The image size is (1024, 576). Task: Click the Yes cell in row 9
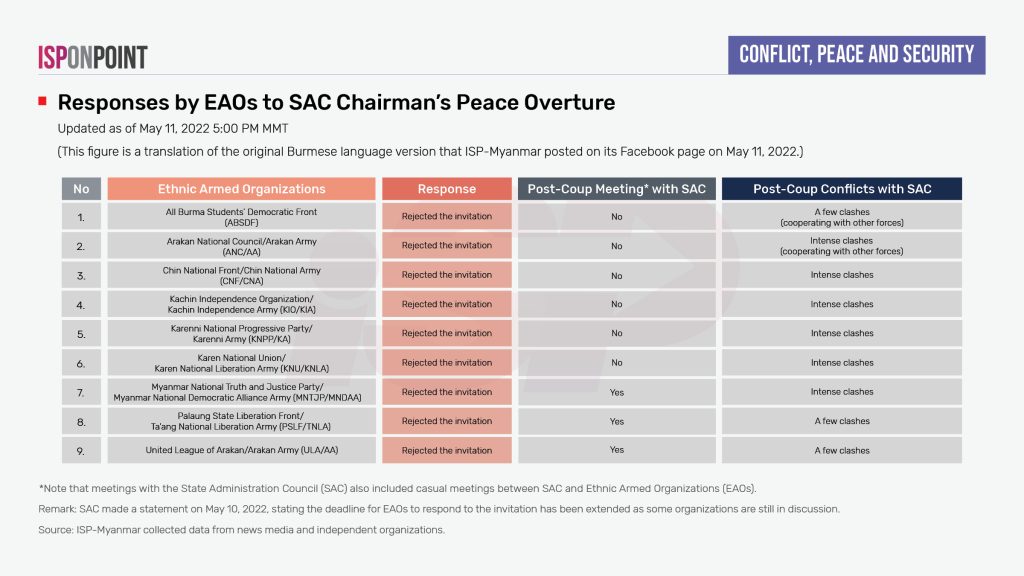[616, 450]
